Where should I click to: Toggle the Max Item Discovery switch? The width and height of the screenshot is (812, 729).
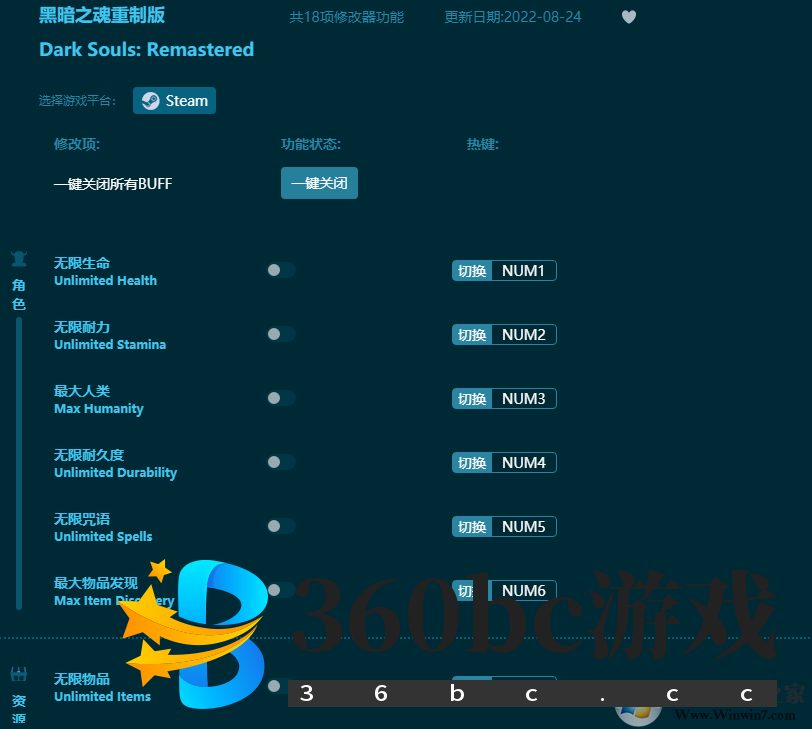(x=281, y=590)
